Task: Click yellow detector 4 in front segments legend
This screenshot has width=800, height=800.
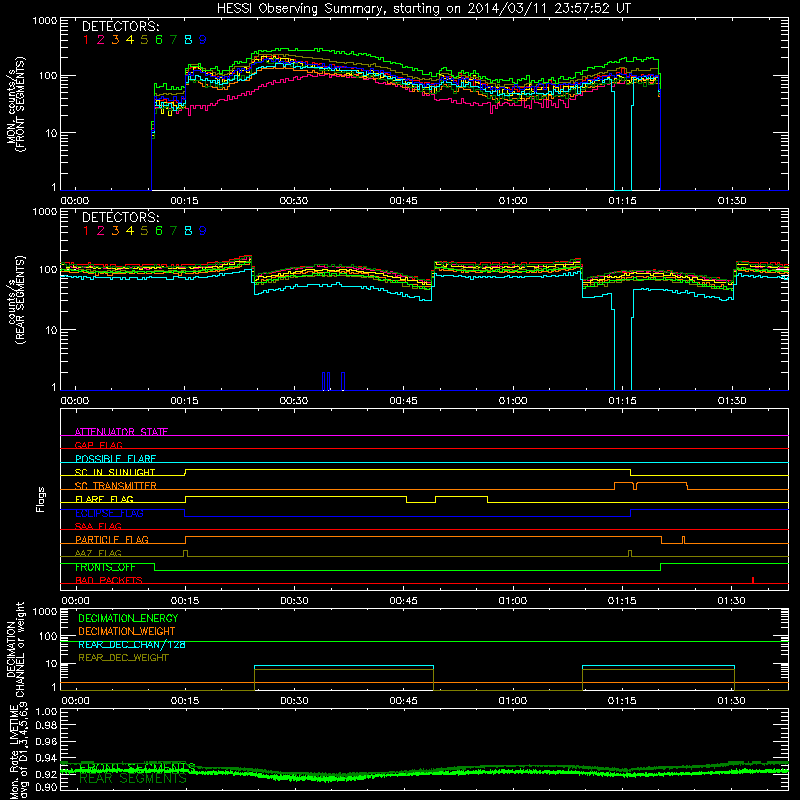Action: [x=130, y=40]
